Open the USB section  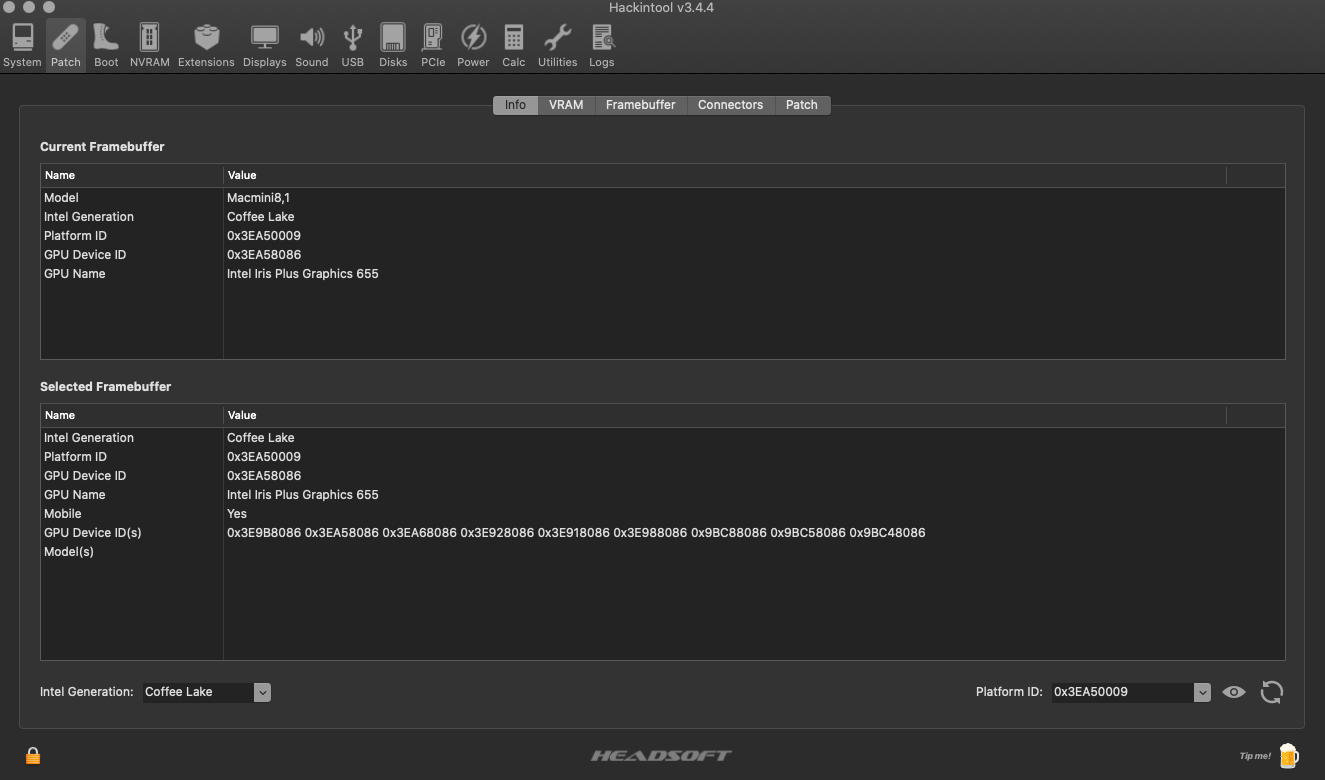point(352,46)
